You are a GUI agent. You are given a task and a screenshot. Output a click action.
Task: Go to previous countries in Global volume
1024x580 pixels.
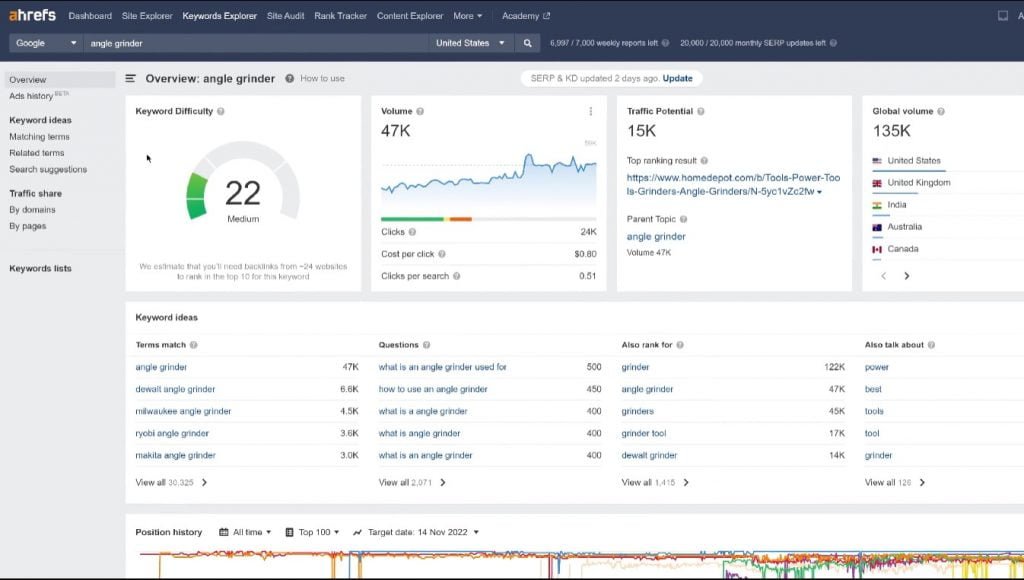click(x=884, y=276)
